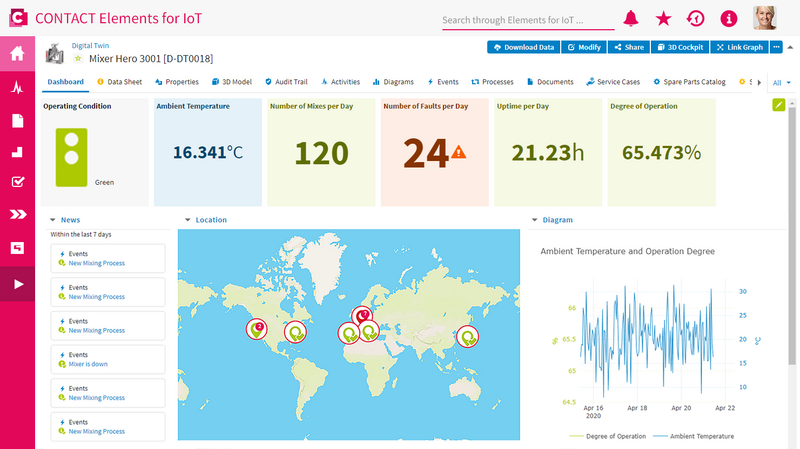Open the activity pulse sidebar icon
This screenshot has height=449, width=800.
point(17,88)
